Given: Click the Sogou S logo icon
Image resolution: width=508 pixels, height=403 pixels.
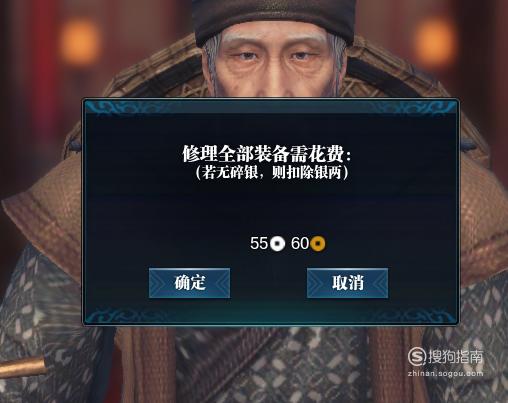Looking at the screenshot, I should point(417,356).
